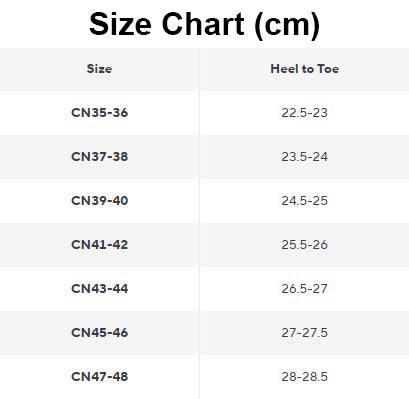The image size is (409, 399).
Task: Click the word Toe in column header
Action: [x=328, y=69]
